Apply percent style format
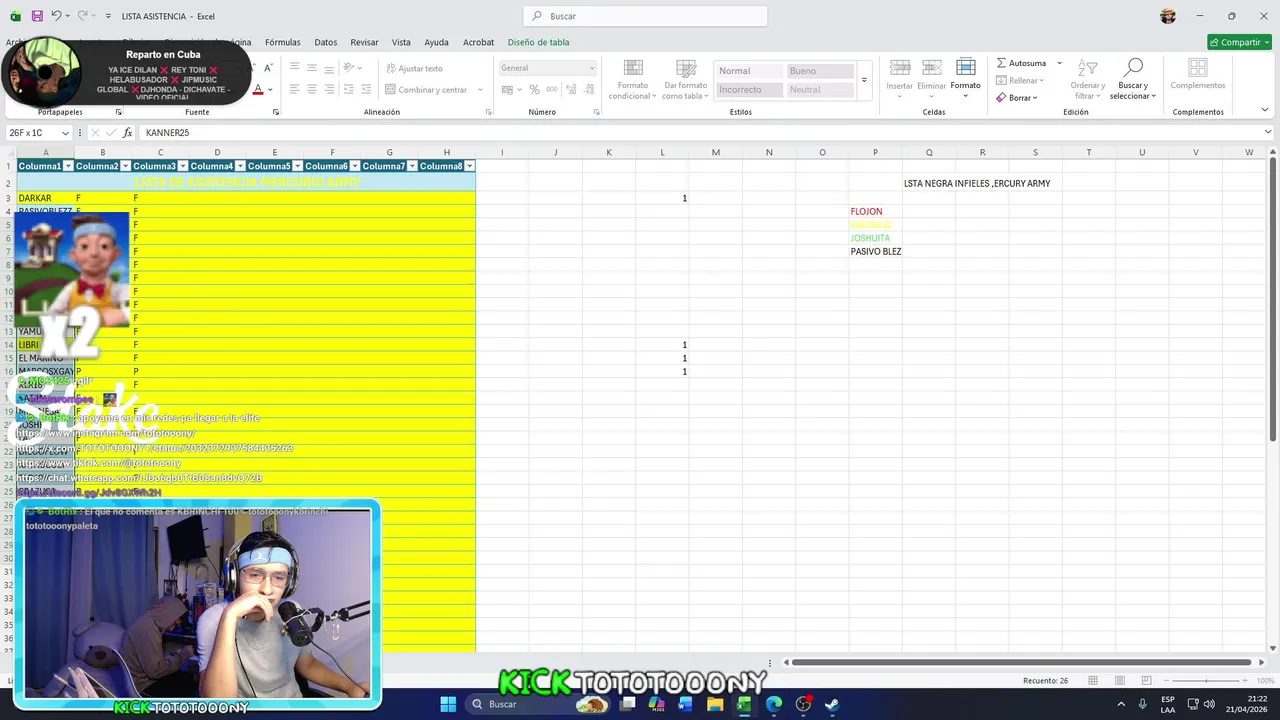The width and height of the screenshot is (1280, 720). (x=535, y=90)
